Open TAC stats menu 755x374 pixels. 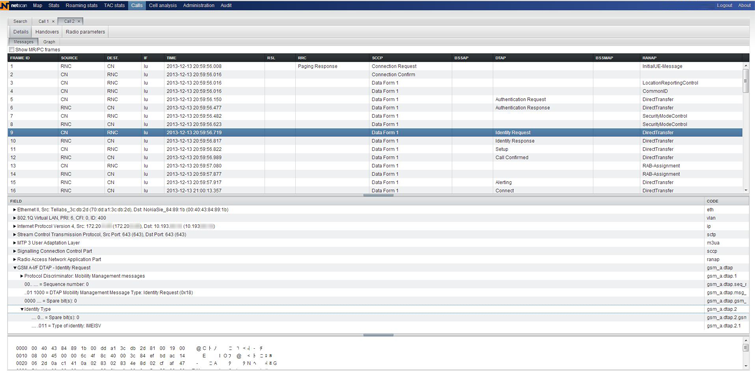114,5
